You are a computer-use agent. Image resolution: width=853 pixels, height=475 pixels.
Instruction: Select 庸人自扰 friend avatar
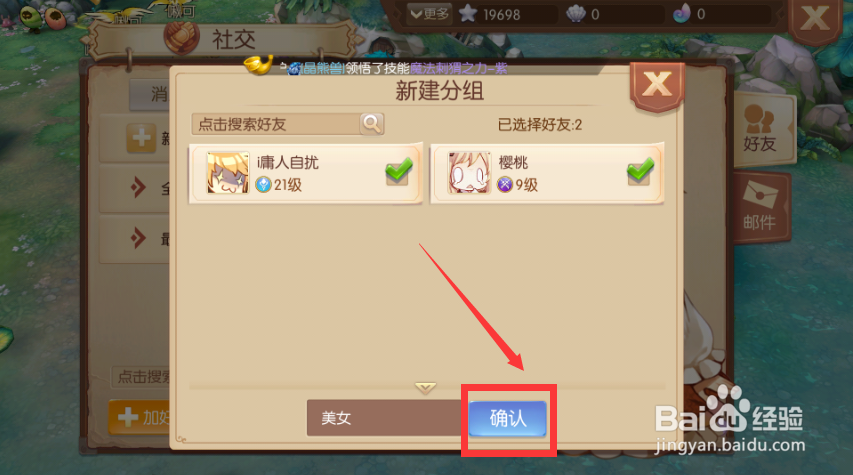(x=228, y=173)
